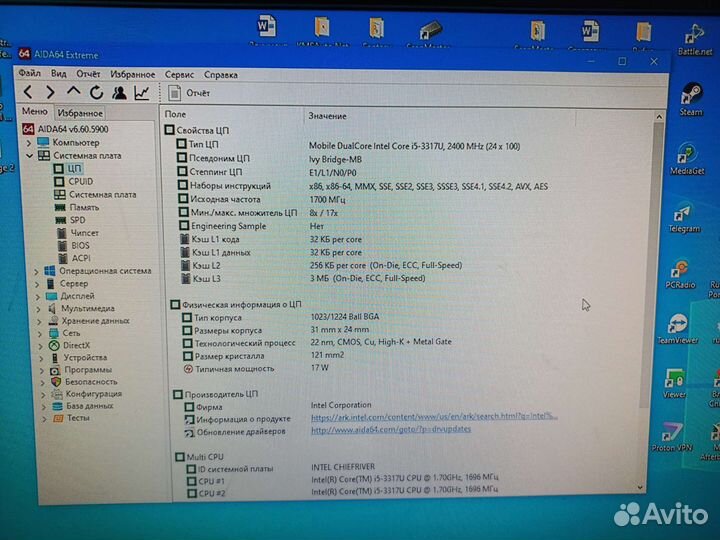
Task: Select the Тип ЦП row
Action: click(348, 146)
